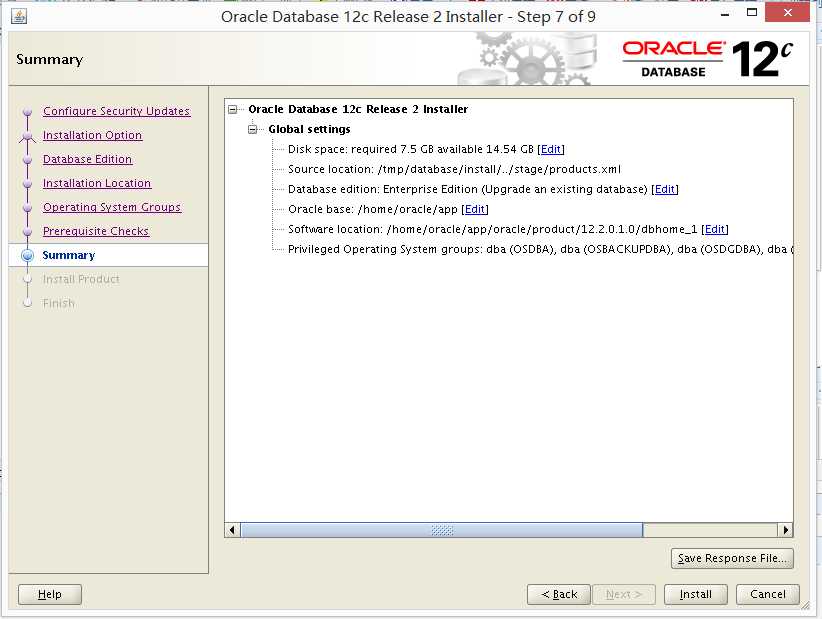Screen dimensions: 822x619
Task: Collapse the Global settings tree node
Action: pyautogui.click(x=253, y=129)
